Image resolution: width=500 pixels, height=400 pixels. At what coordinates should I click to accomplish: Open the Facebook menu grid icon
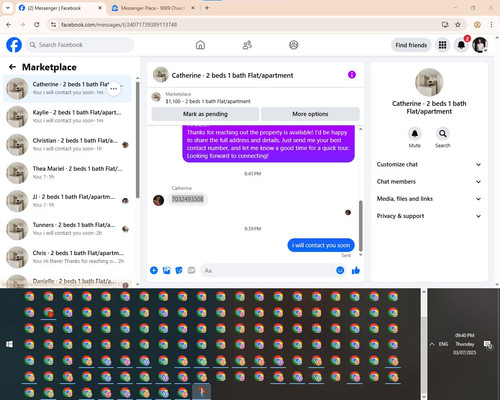click(x=442, y=45)
